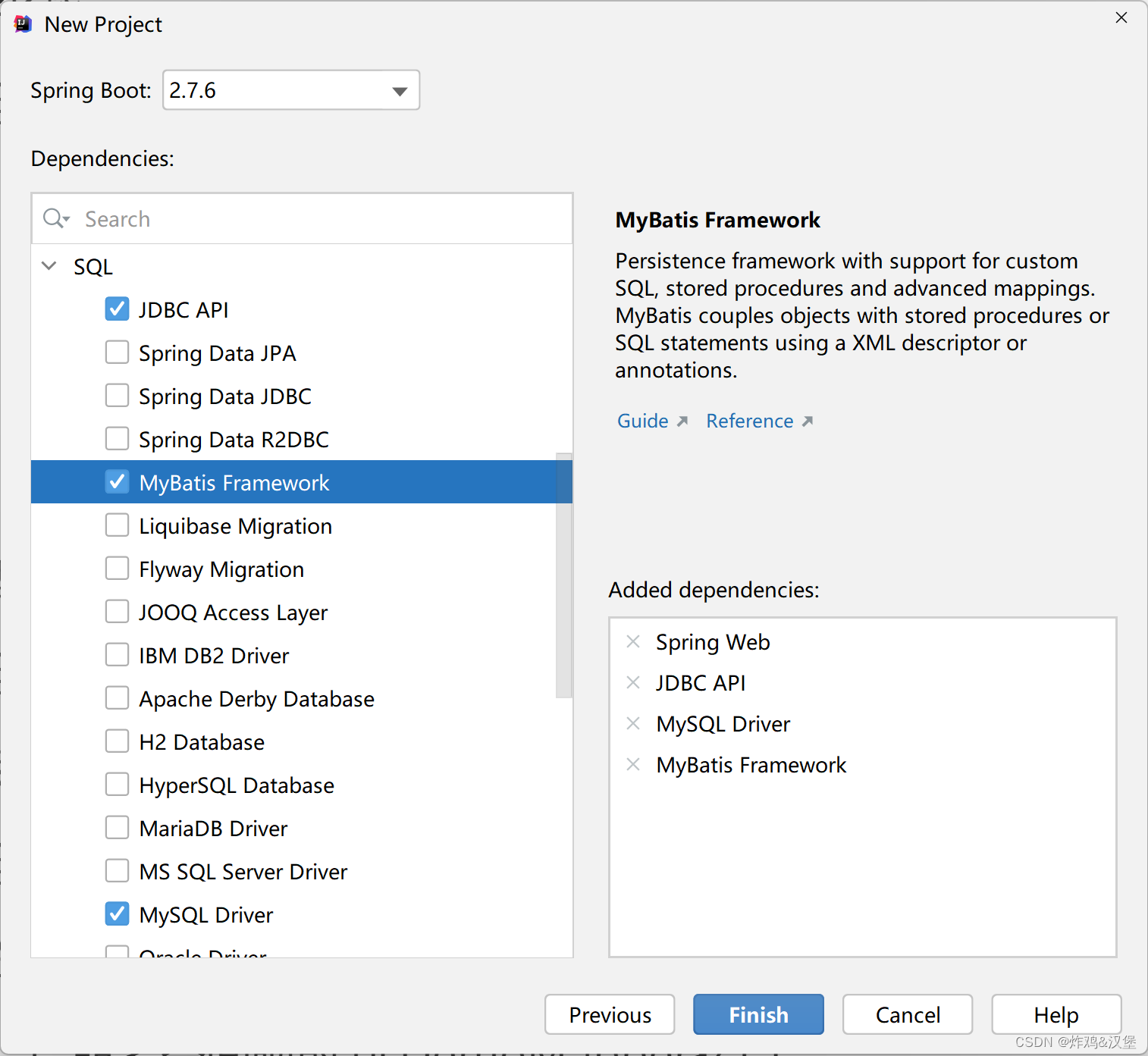Click the H2 Database row label
This screenshot has height=1056, width=1148.
click(x=202, y=742)
